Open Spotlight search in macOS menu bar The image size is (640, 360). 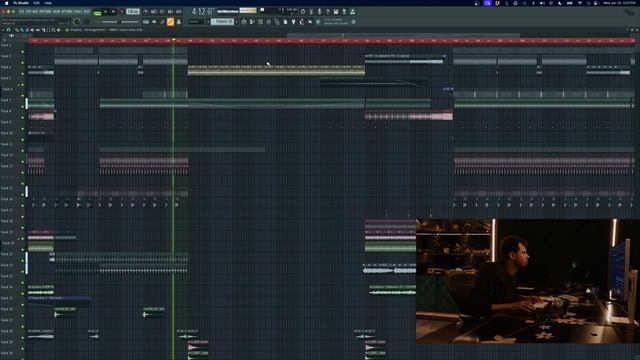click(588, 3)
